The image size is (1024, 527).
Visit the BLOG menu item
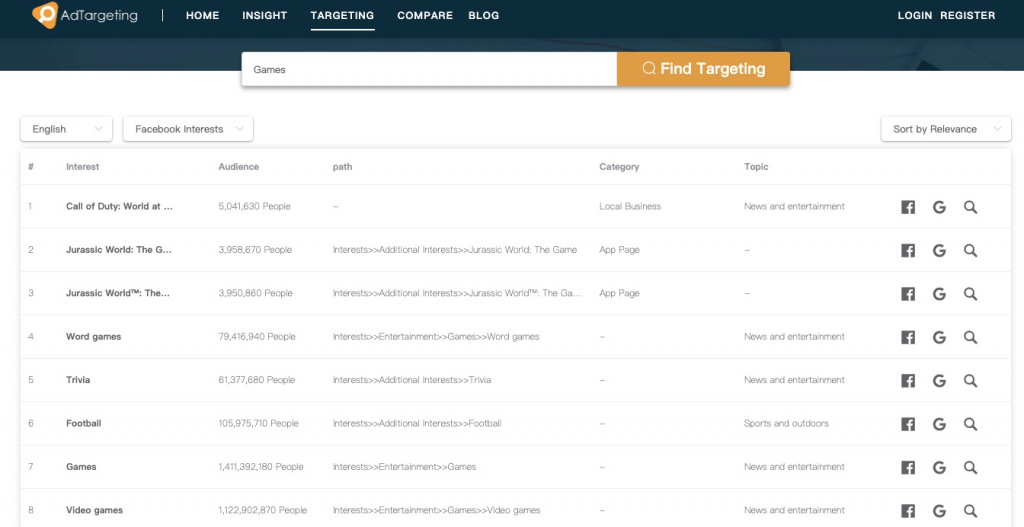pos(484,16)
